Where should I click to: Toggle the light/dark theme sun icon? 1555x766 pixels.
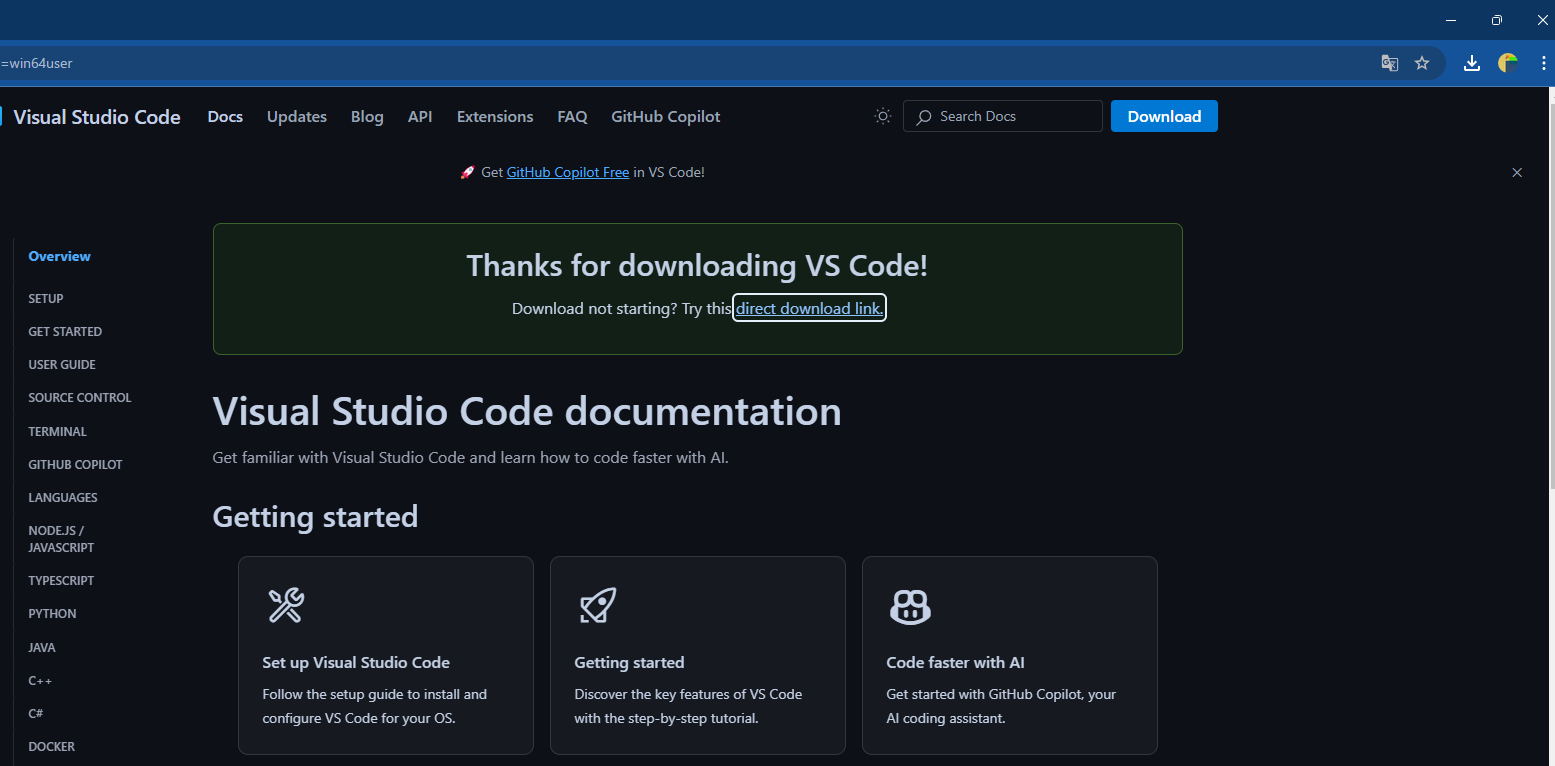(883, 116)
